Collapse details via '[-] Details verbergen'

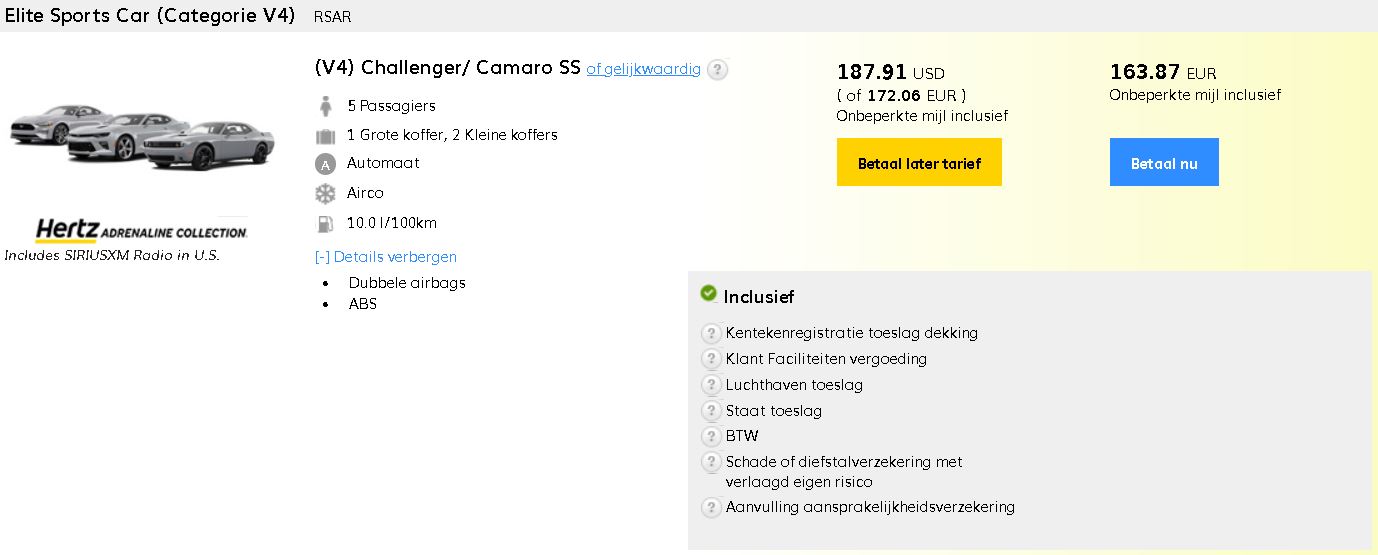pyautogui.click(x=386, y=257)
